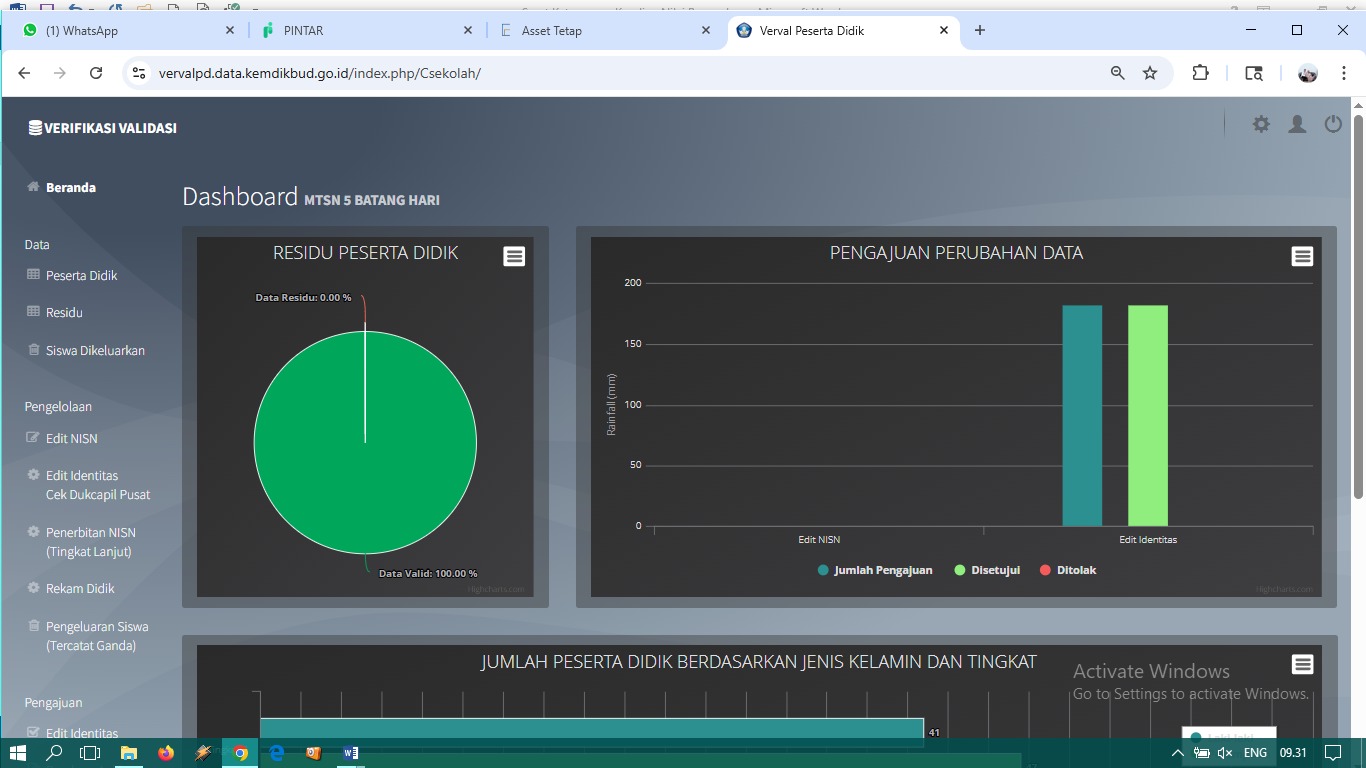
Task: Click the Verifikasi Validasi logo icon
Action: (x=35, y=127)
